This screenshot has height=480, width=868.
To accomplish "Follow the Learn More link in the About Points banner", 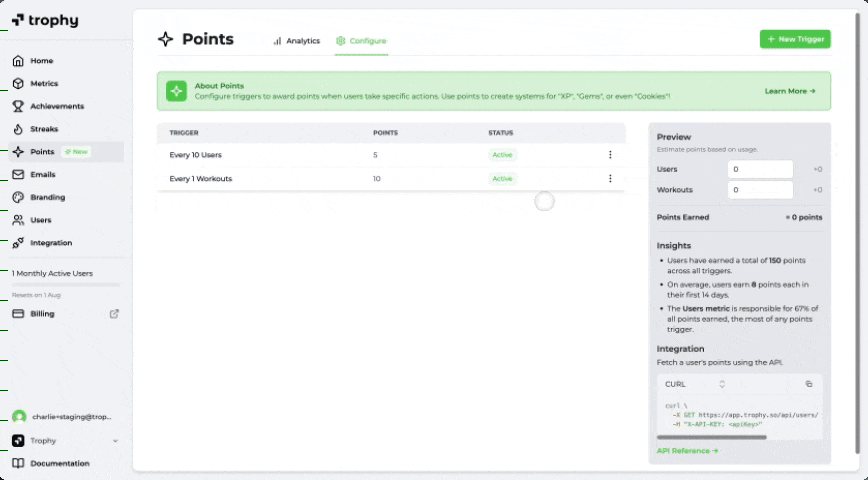I will click(790, 91).
